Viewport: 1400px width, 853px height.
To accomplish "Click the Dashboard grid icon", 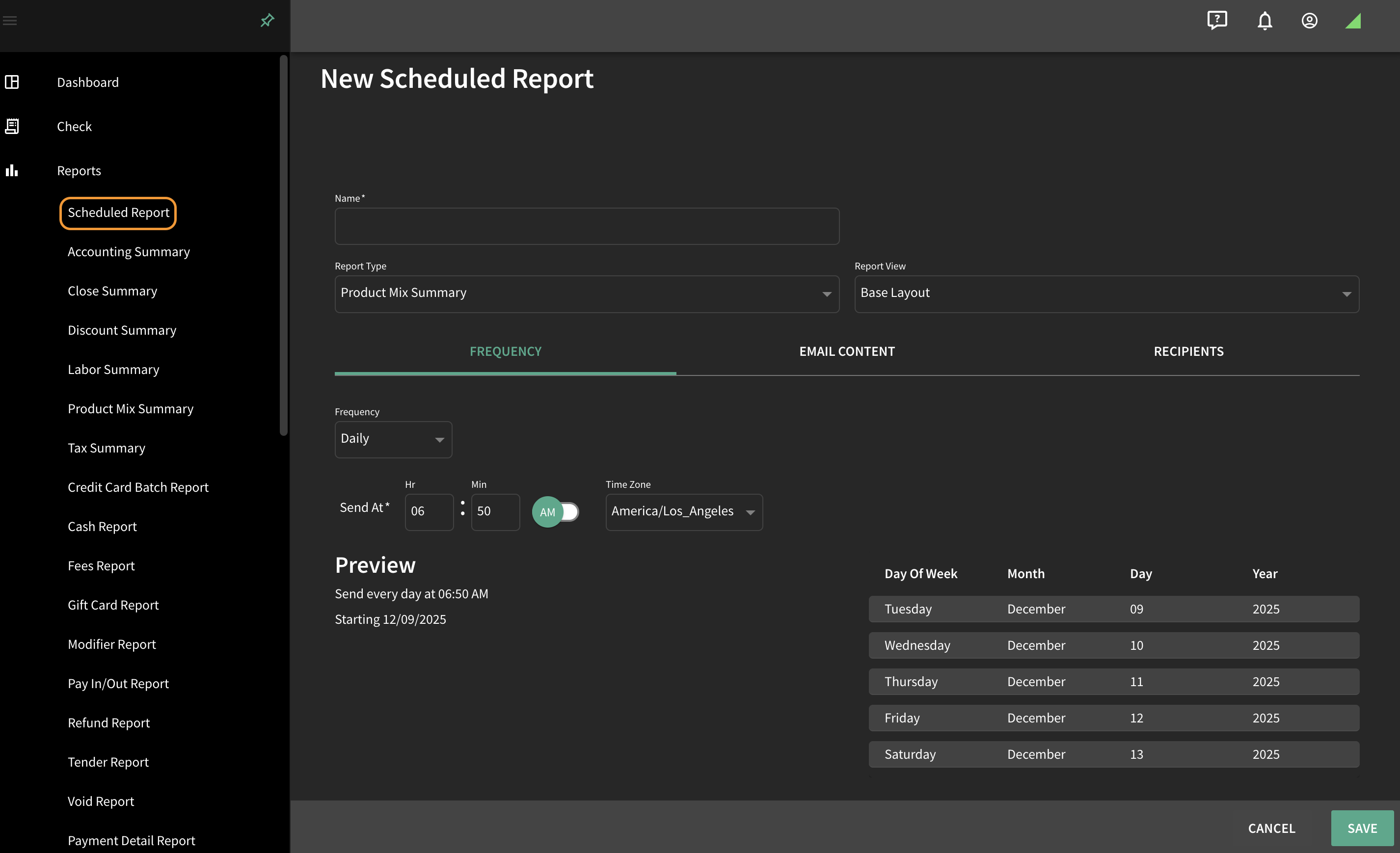I will click(12, 82).
